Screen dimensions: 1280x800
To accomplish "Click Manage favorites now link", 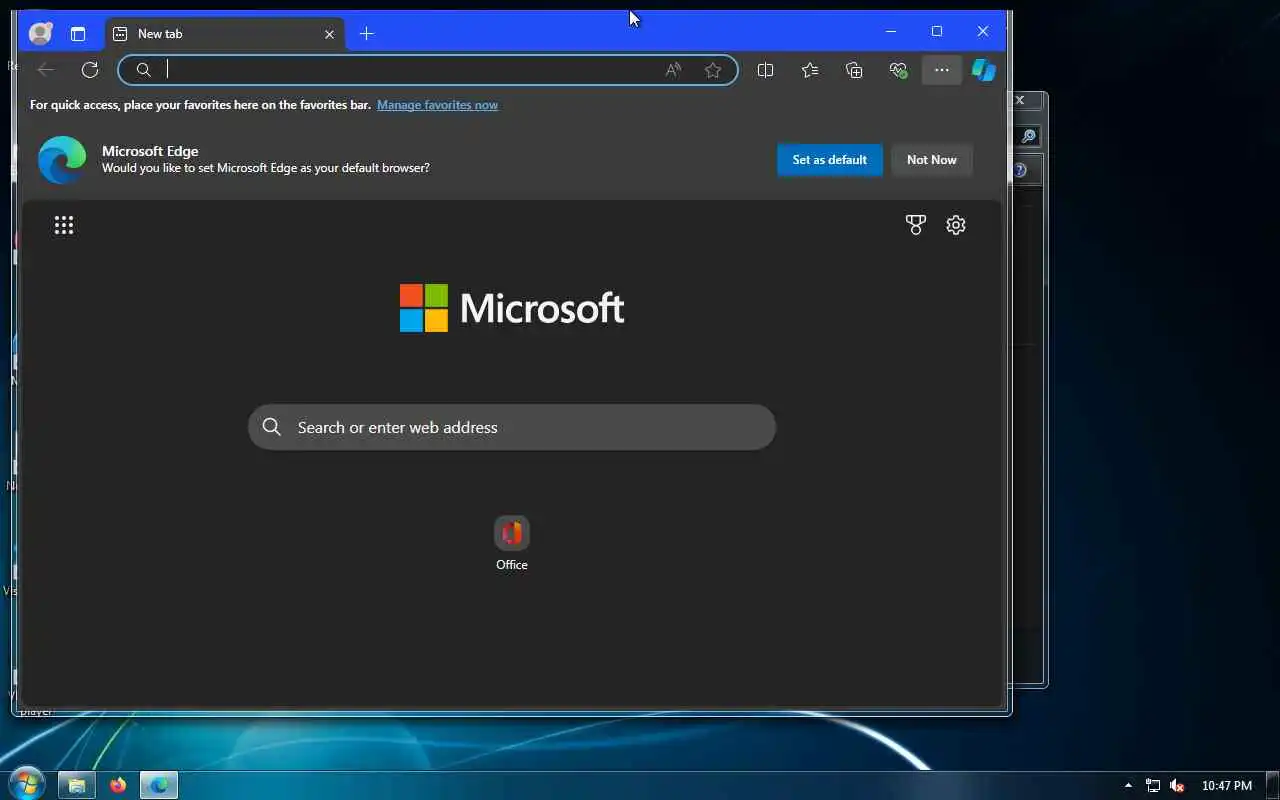I will (437, 105).
